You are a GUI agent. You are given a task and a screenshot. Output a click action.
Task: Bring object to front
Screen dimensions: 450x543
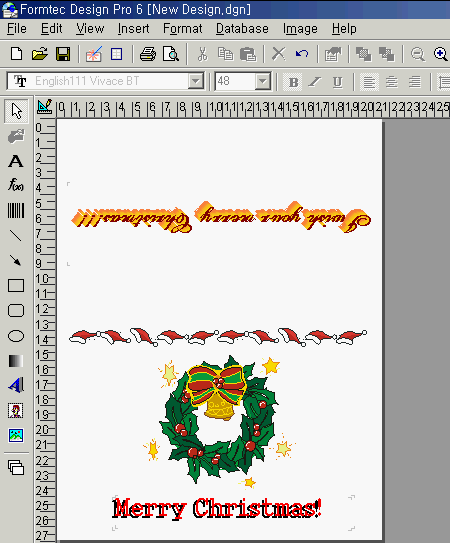point(364,54)
